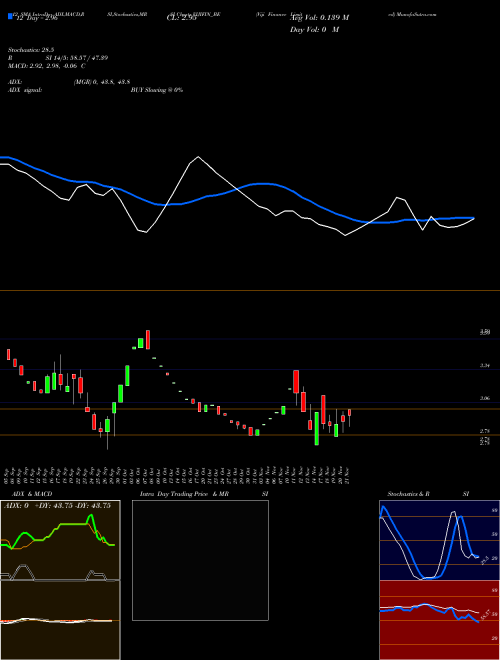Click the 'ADX signal:' label
The image size is (500, 660).
point(25,90)
